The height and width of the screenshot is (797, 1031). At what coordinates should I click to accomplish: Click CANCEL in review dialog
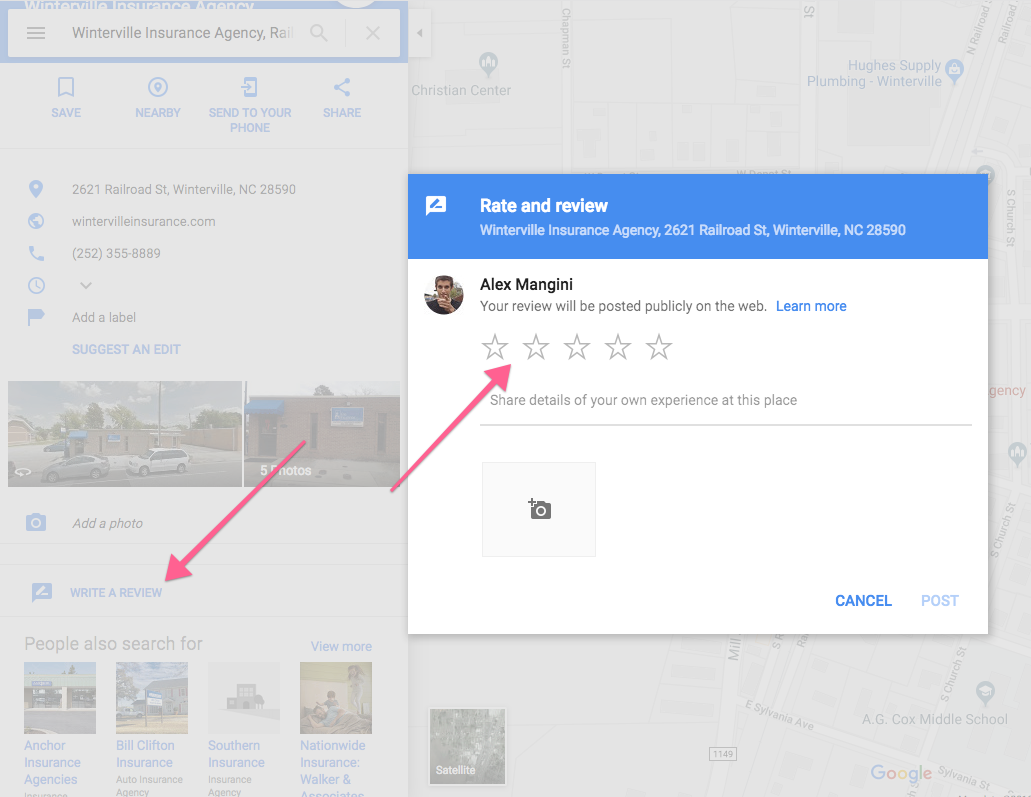[x=863, y=601]
